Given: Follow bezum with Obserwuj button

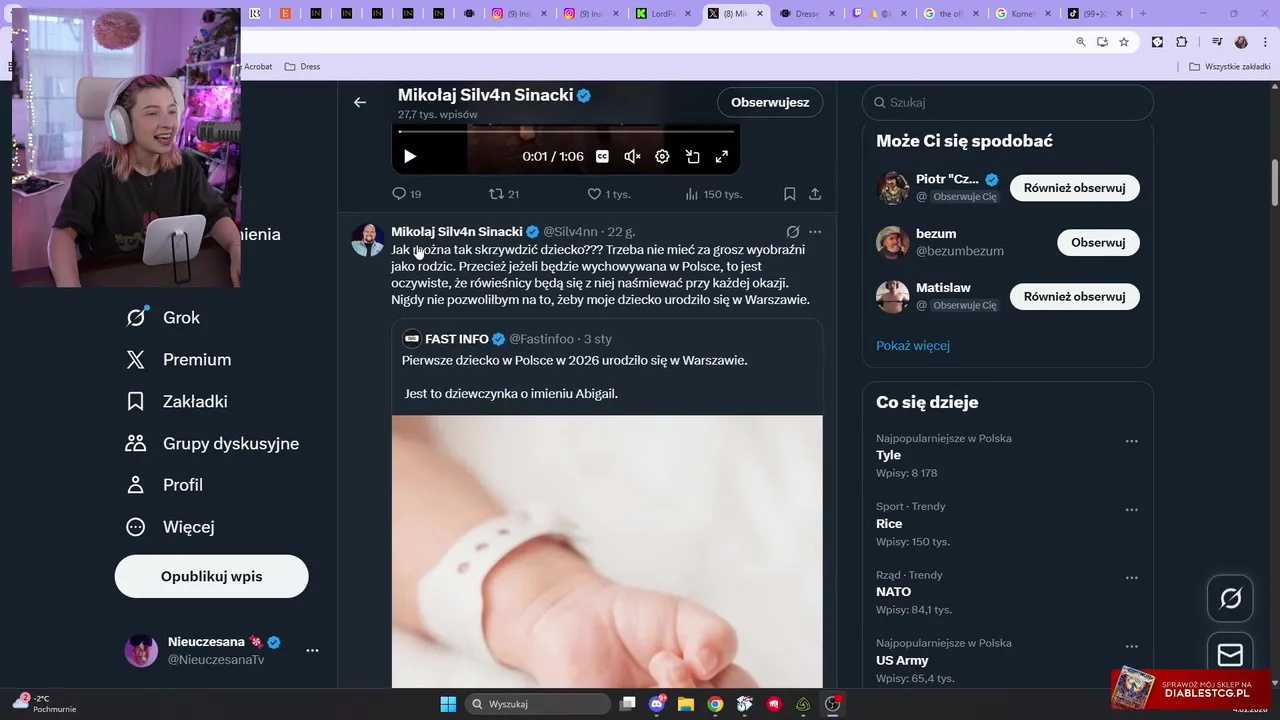Looking at the screenshot, I should (1098, 242).
